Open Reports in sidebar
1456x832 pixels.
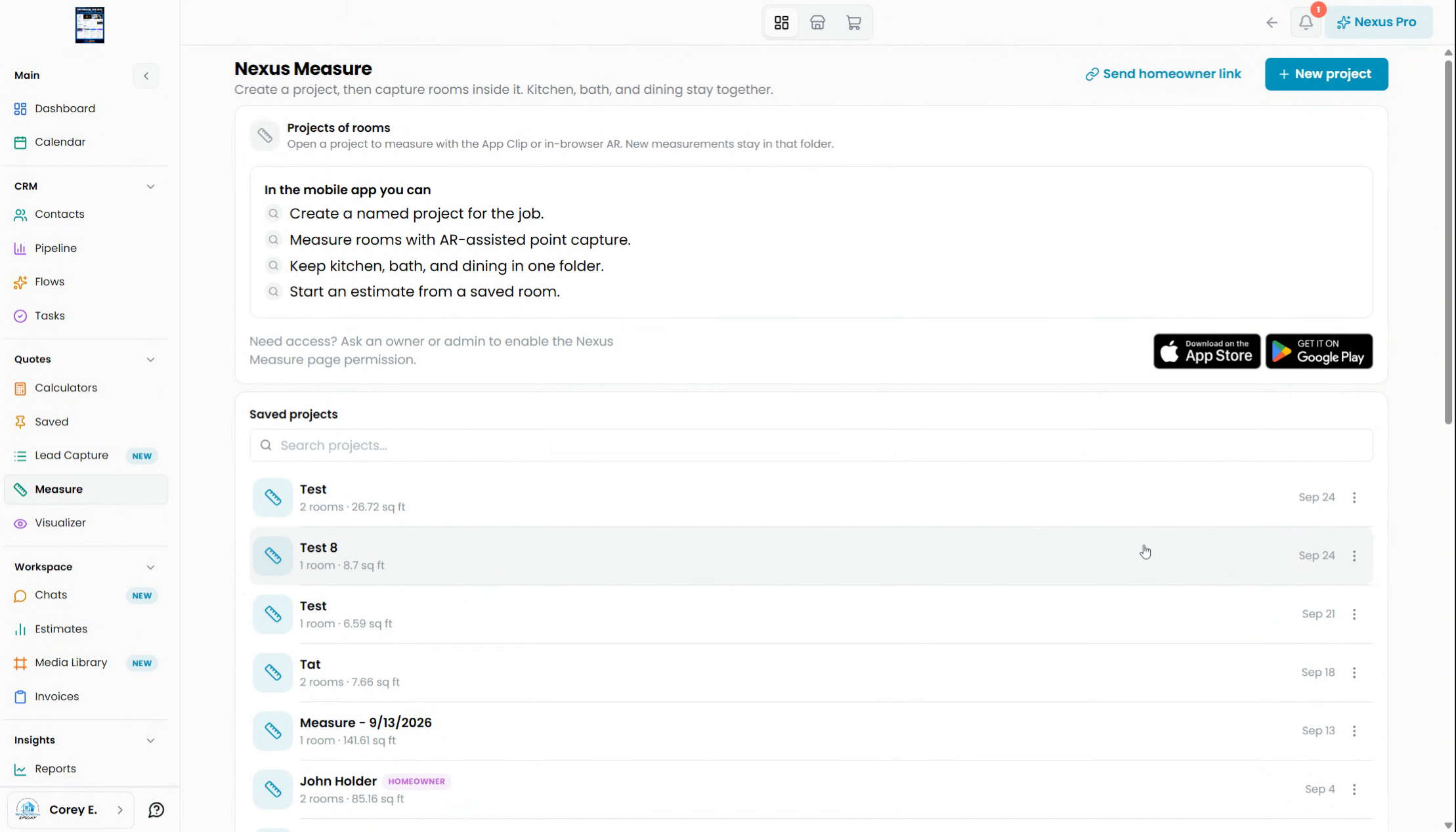(86, 768)
